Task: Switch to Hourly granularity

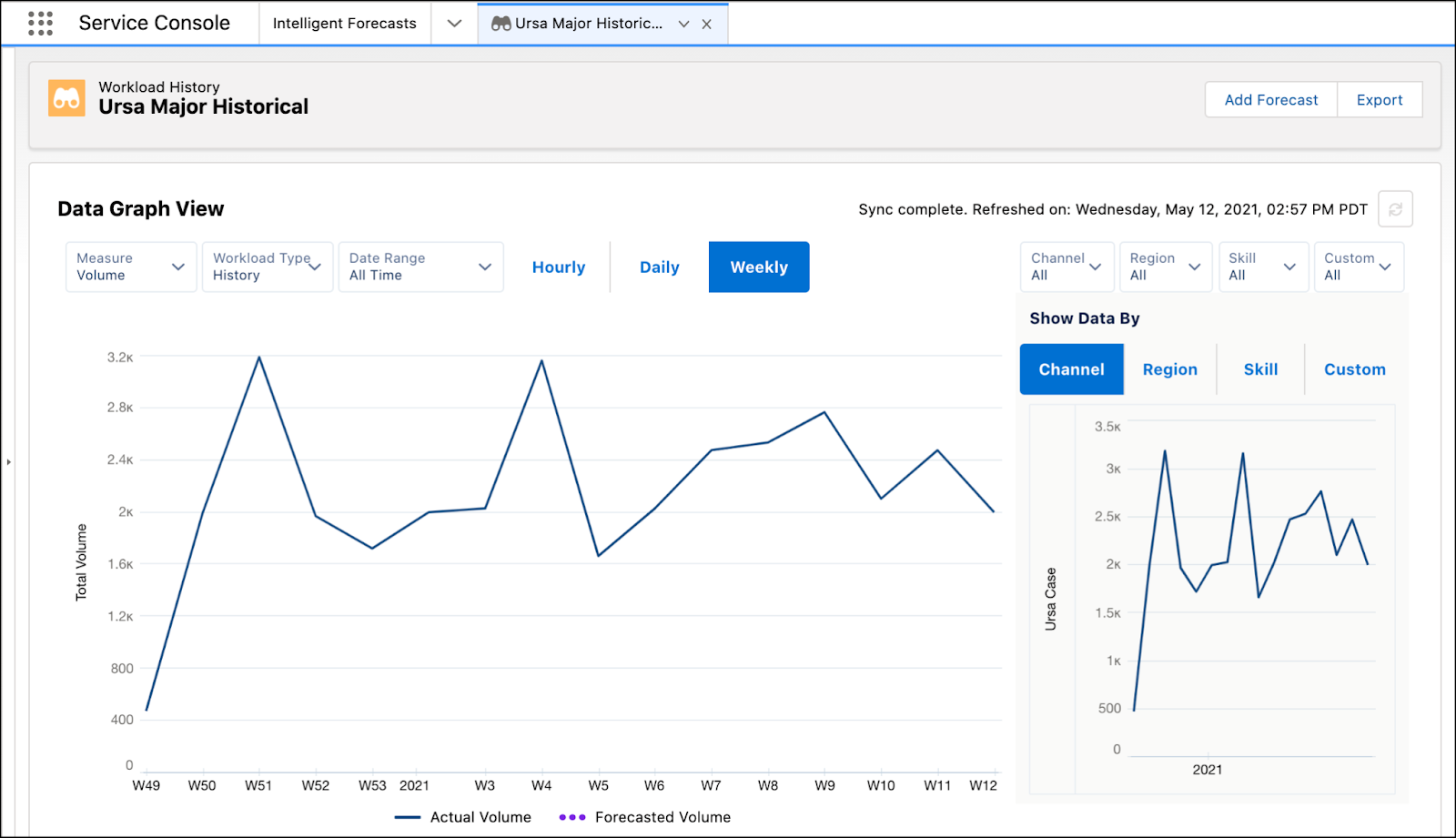Action: 559,268
